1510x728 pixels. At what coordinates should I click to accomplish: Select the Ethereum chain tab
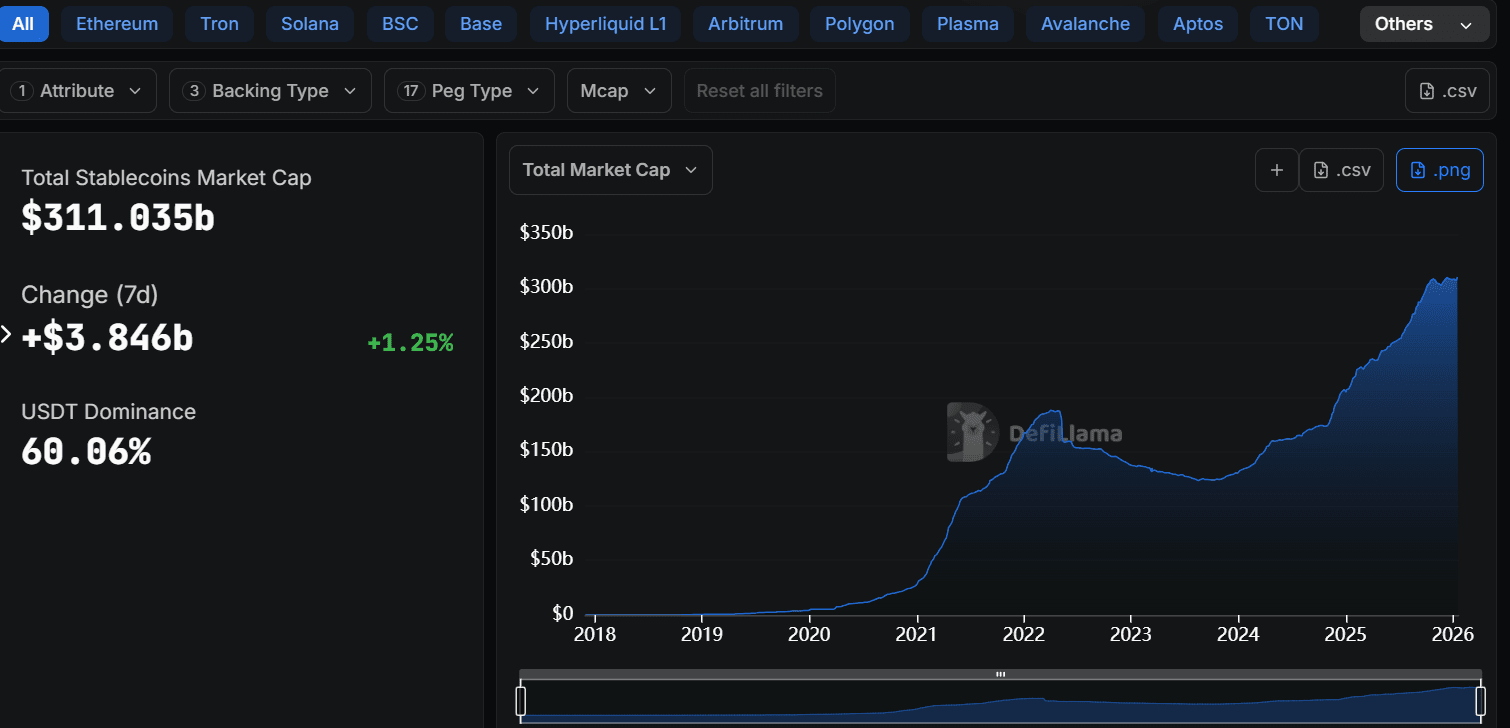pos(117,24)
